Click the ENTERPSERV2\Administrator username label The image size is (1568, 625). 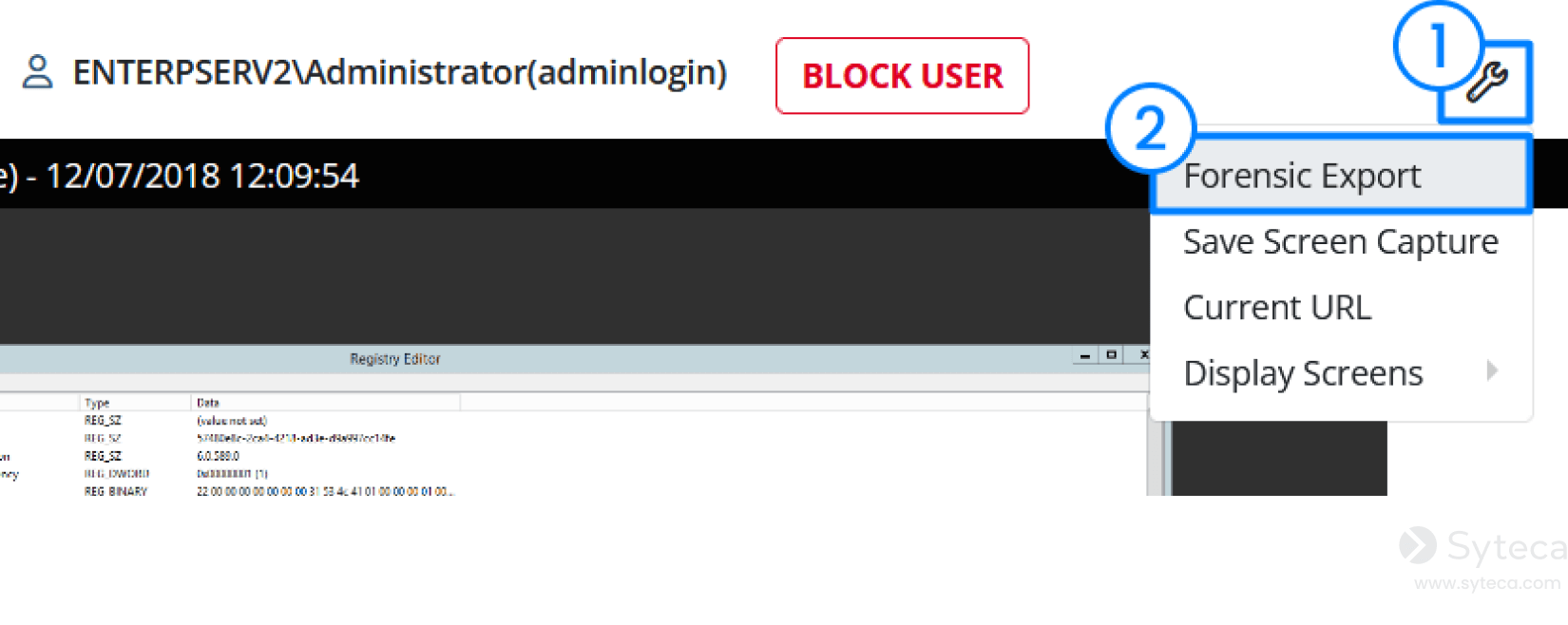coord(400,72)
